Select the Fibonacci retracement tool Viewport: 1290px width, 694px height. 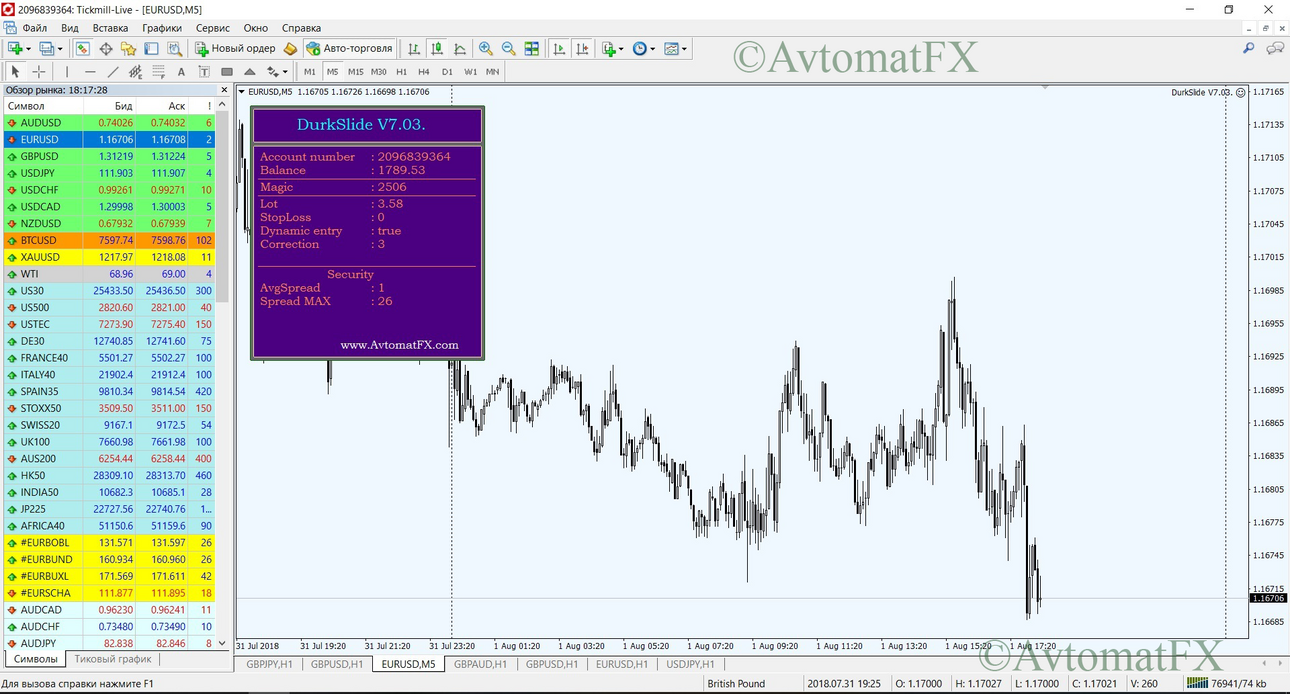(x=158, y=71)
